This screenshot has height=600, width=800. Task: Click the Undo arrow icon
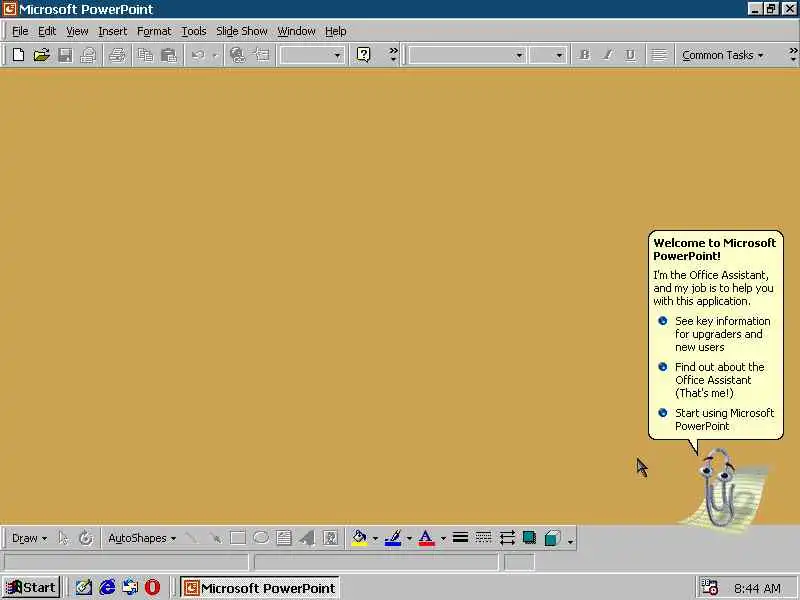click(198, 55)
